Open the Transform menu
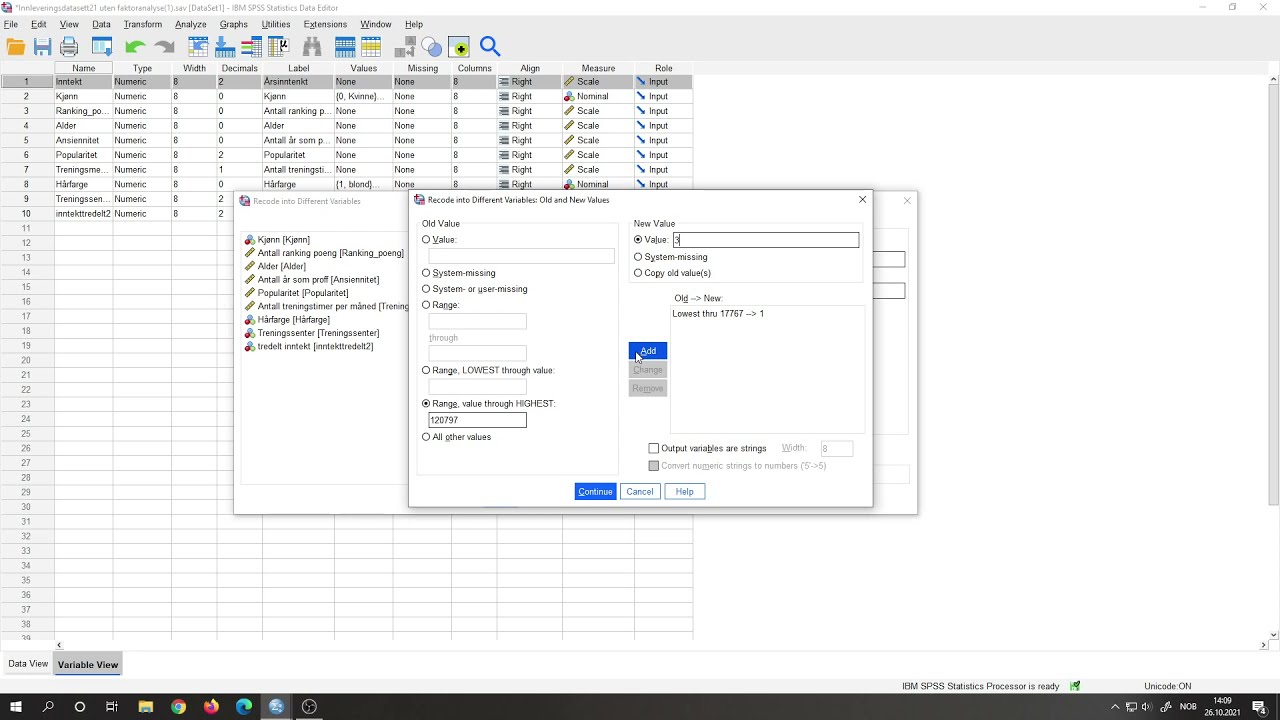 (142, 24)
